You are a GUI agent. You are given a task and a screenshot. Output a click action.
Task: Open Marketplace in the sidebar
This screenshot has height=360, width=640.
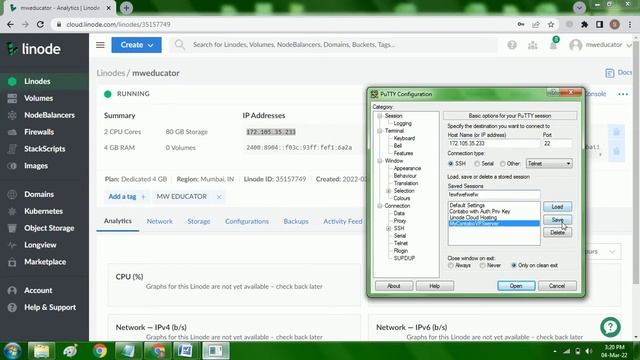(44, 262)
